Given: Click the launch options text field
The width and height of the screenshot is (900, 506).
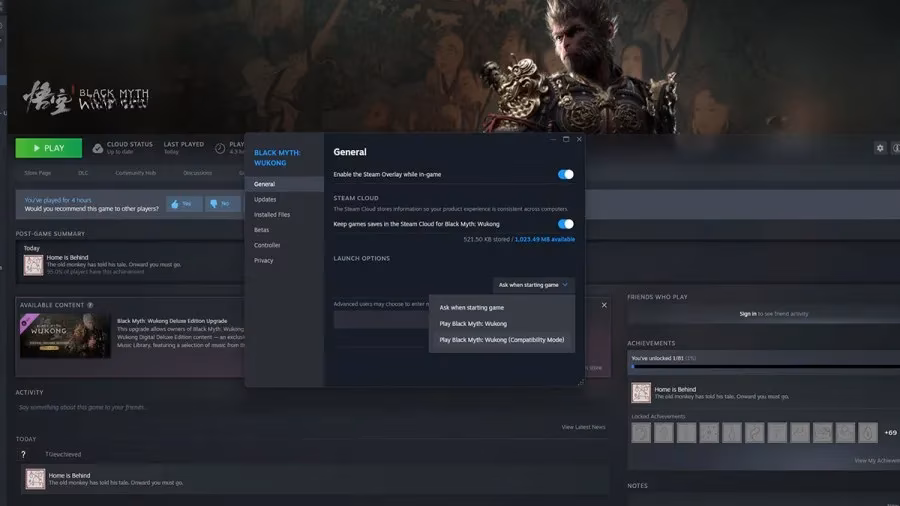Looking at the screenshot, I should click(381, 320).
